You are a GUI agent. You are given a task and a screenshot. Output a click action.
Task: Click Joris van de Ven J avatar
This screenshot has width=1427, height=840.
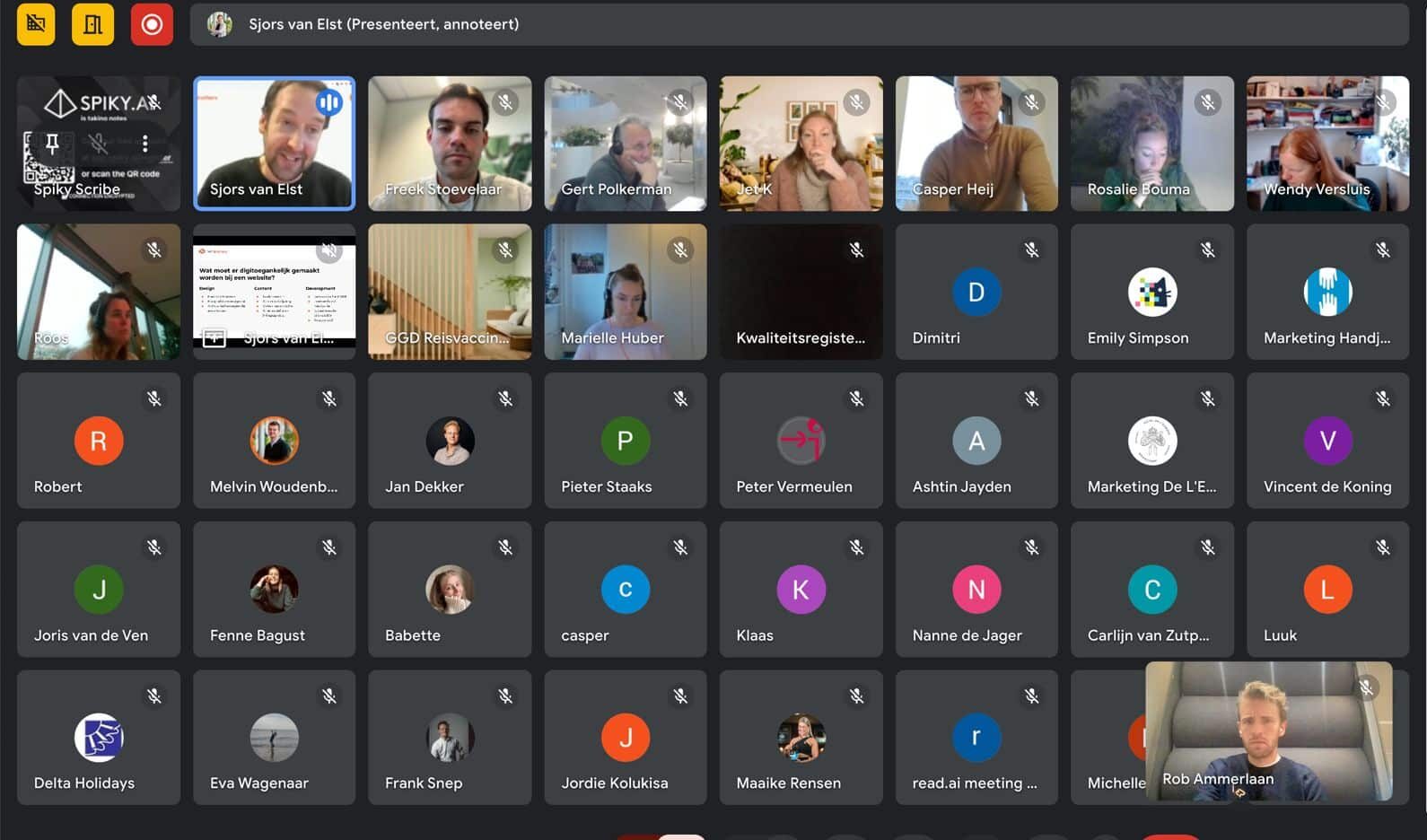coord(99,589)
